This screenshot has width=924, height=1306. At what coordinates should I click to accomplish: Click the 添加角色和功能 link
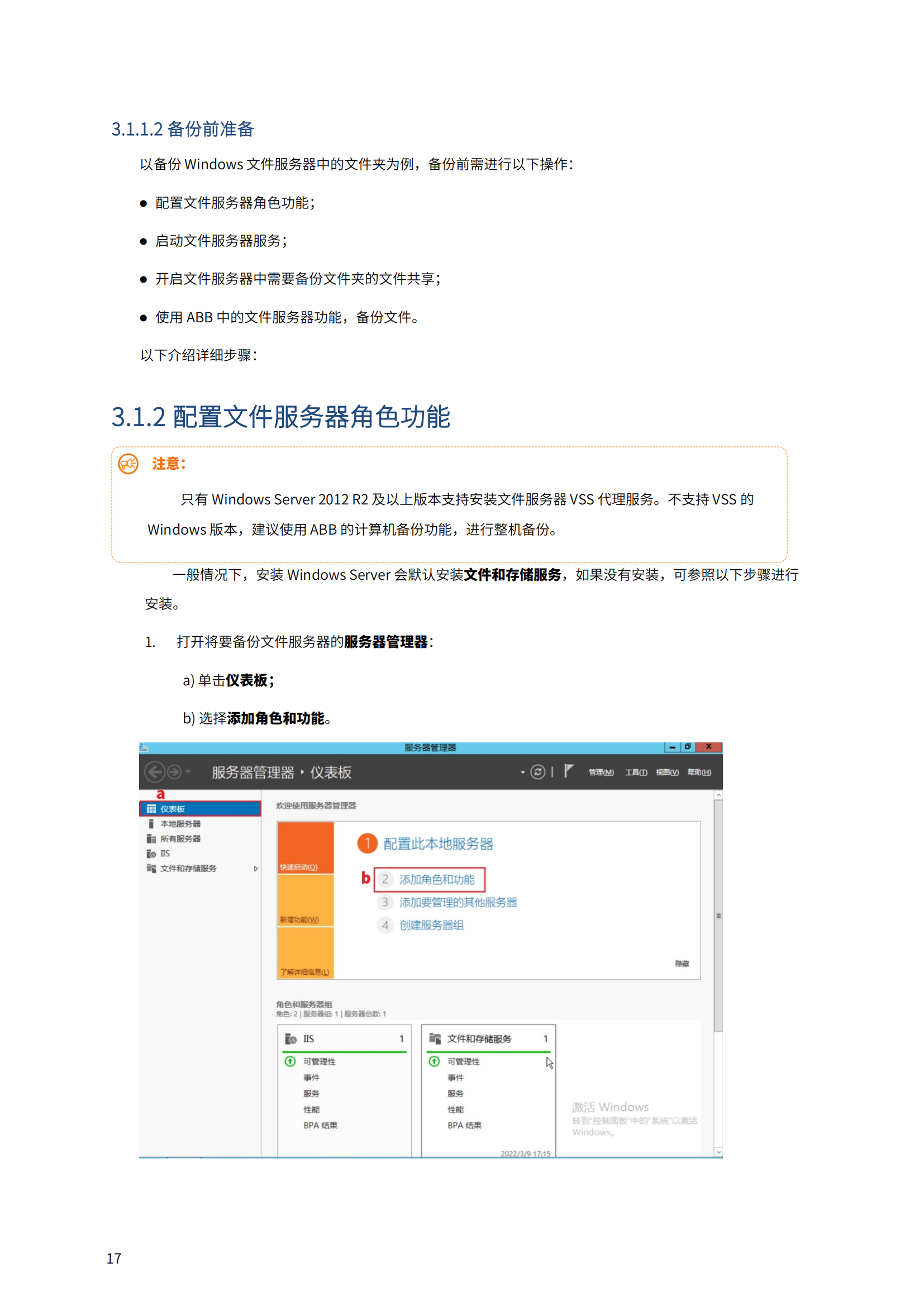tap(437, 879)
